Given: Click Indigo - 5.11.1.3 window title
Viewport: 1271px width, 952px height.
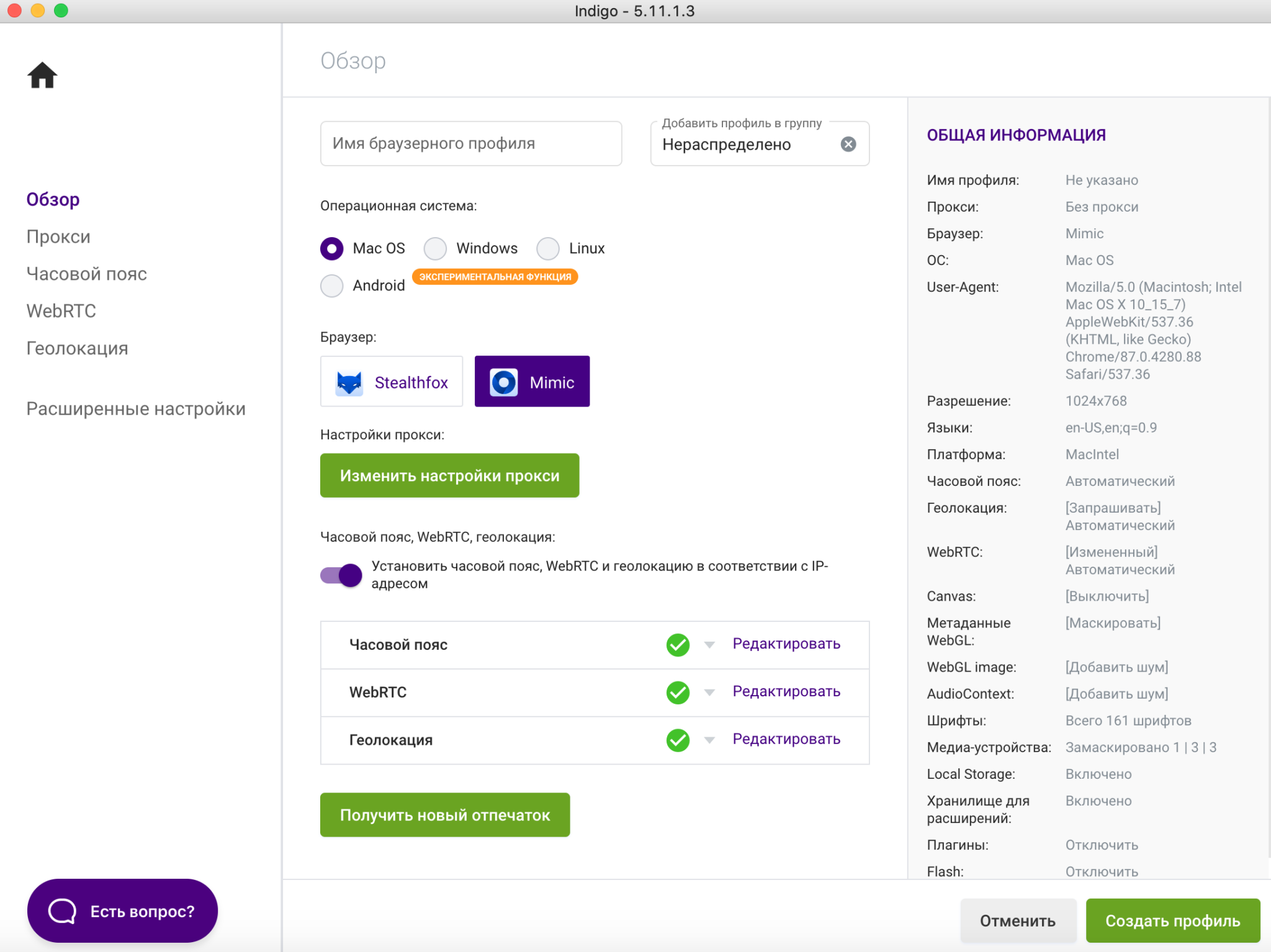Looking at the screenshot, I should click(x=634, y=11).
